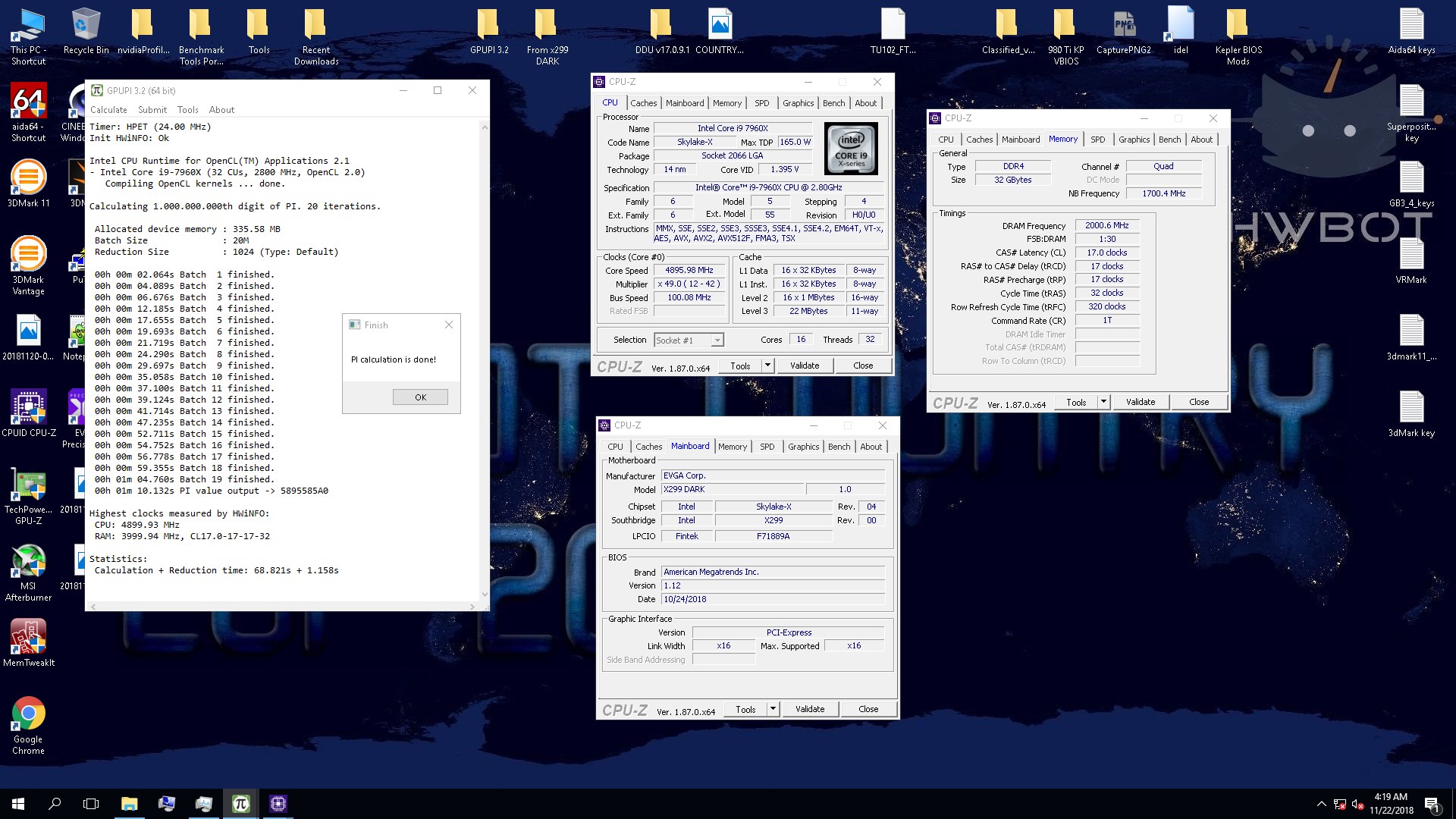Open the notification center icon
The height and width of the screenshot is (819, 1456).
pyautogui.click(x=1432, y=804)
